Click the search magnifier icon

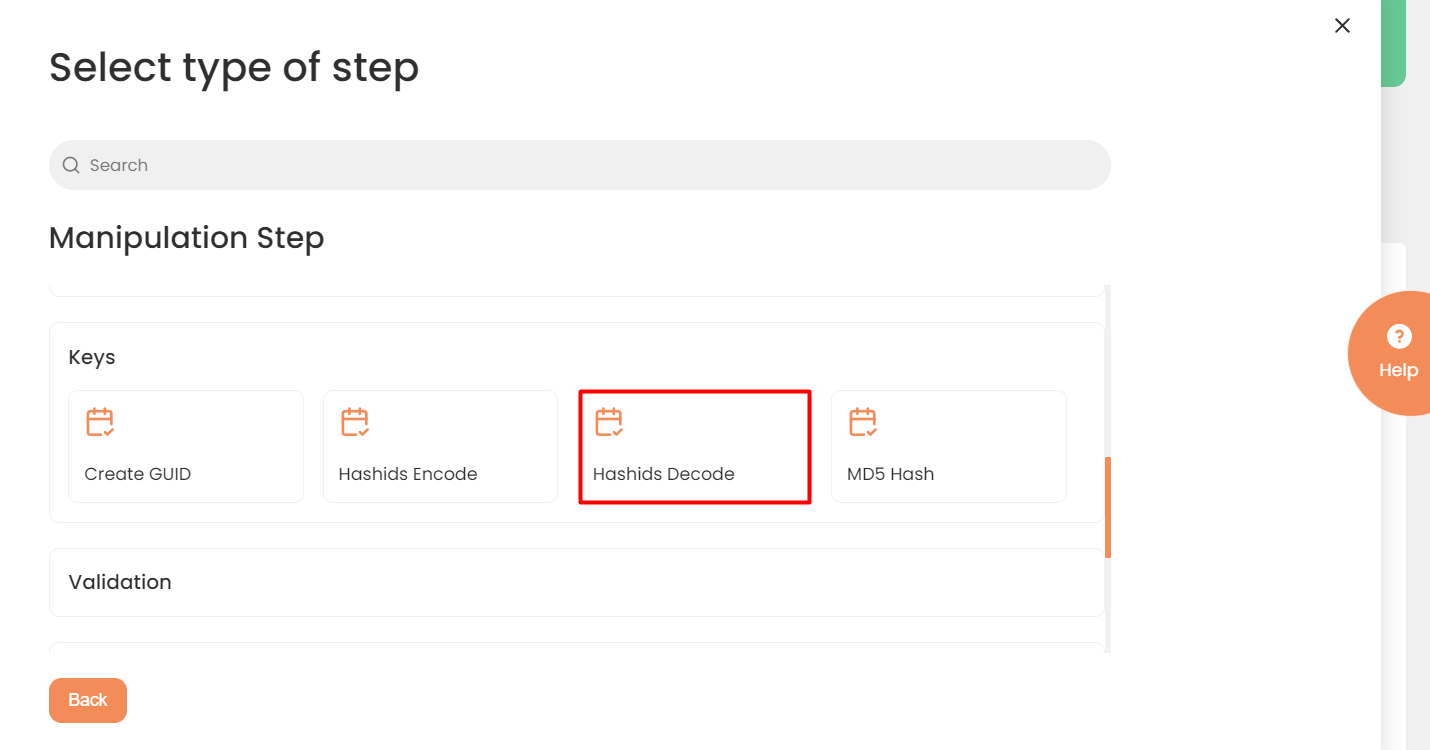tap(71, 165)
